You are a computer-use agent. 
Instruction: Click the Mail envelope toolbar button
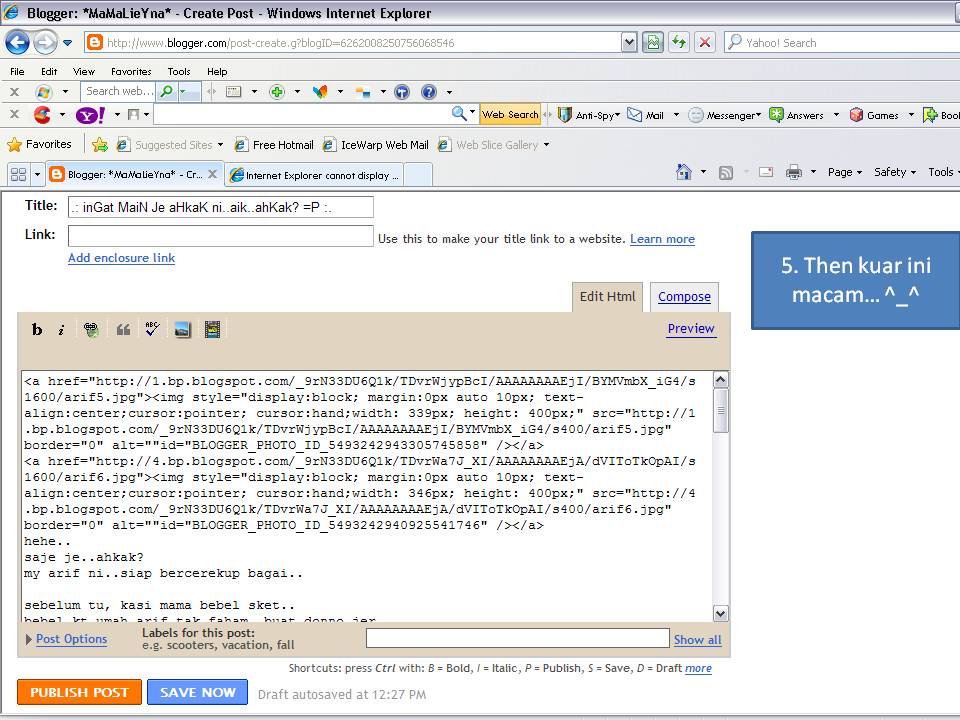click(x=646, y=115)
